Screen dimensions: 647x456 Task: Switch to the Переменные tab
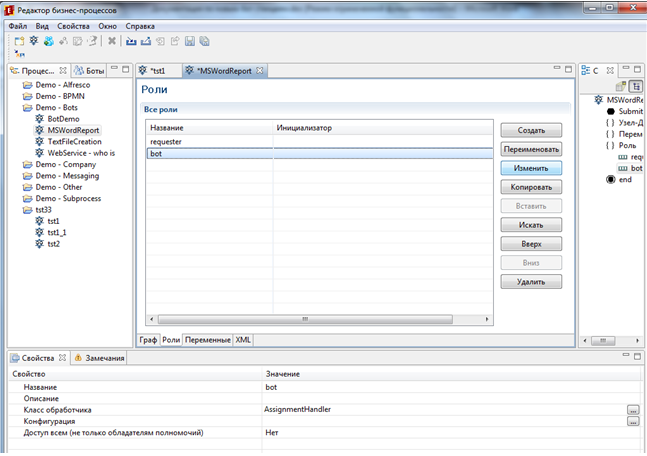click(207, 340)
